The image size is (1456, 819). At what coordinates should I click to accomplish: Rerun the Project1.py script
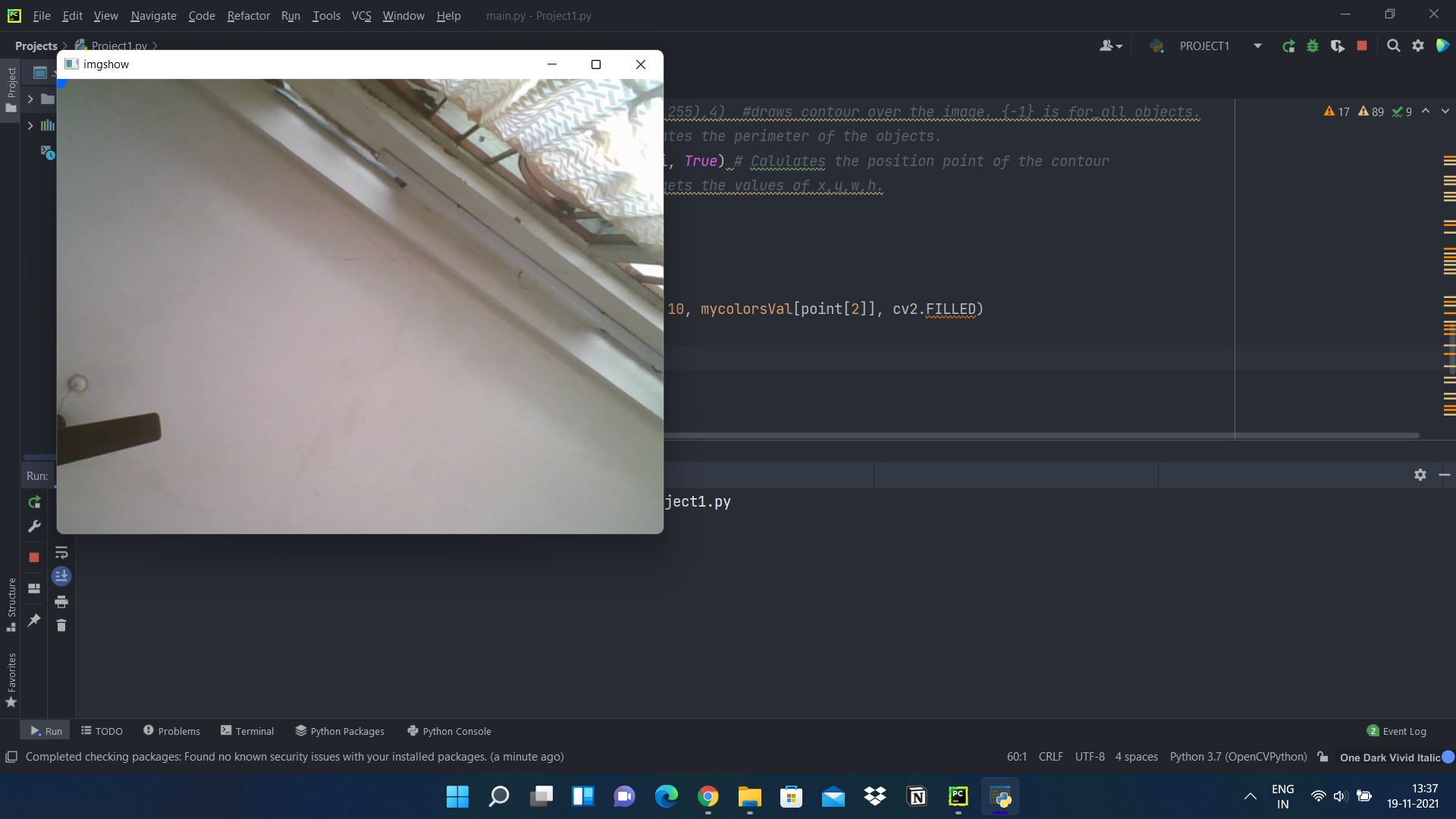(x=34, y=502)
